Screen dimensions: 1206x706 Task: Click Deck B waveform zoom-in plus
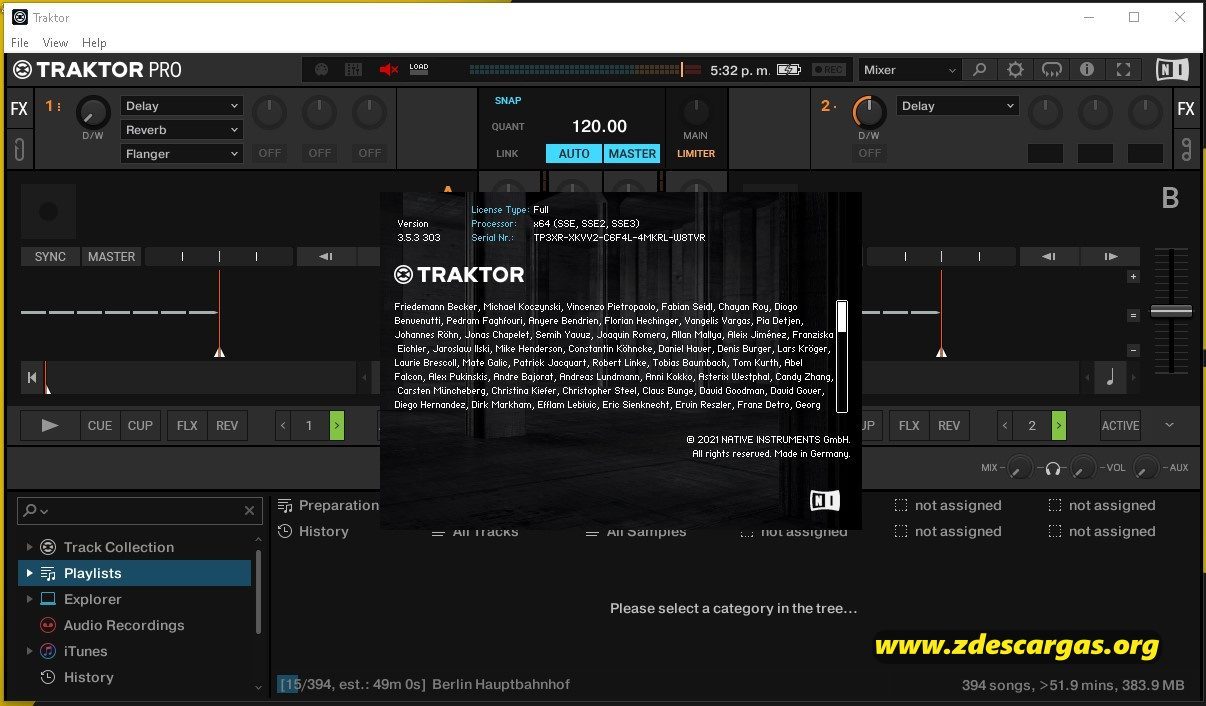1133,277
